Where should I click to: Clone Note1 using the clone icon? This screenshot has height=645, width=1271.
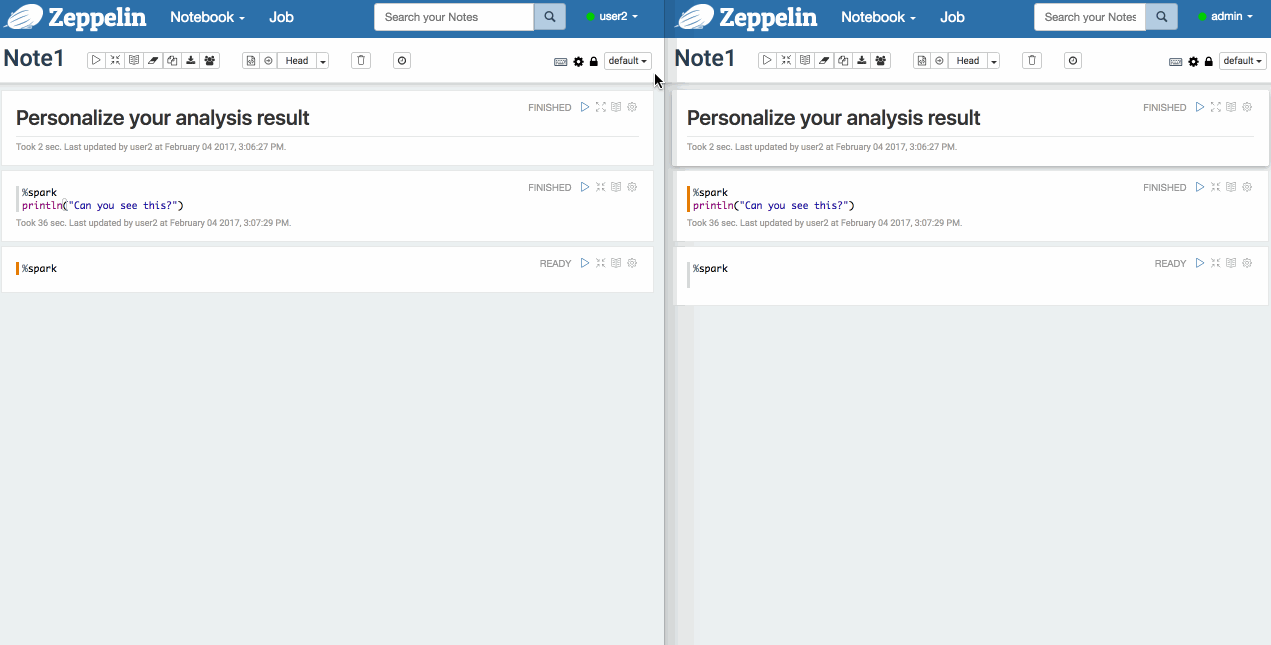click(x=171, y=60)
